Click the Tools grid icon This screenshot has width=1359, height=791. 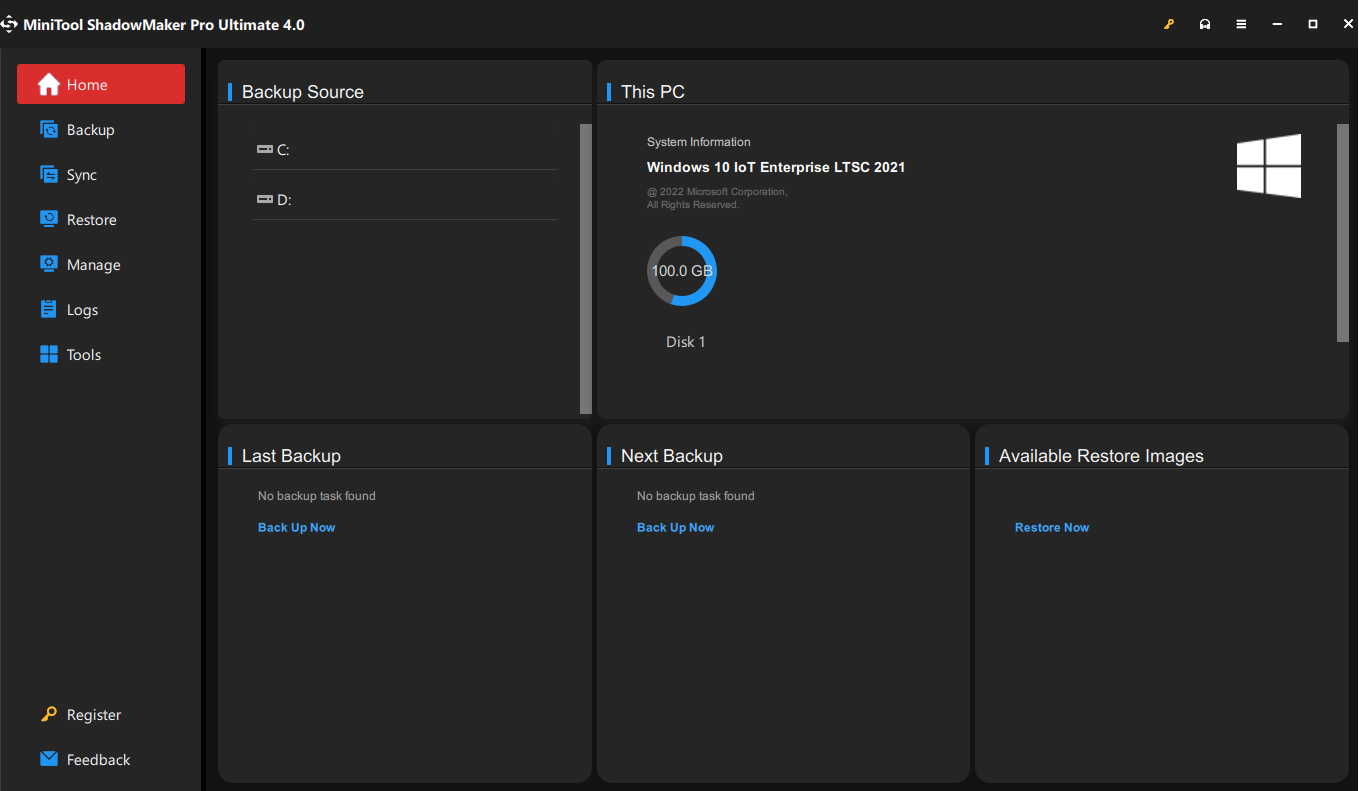(x=49, y=354)
